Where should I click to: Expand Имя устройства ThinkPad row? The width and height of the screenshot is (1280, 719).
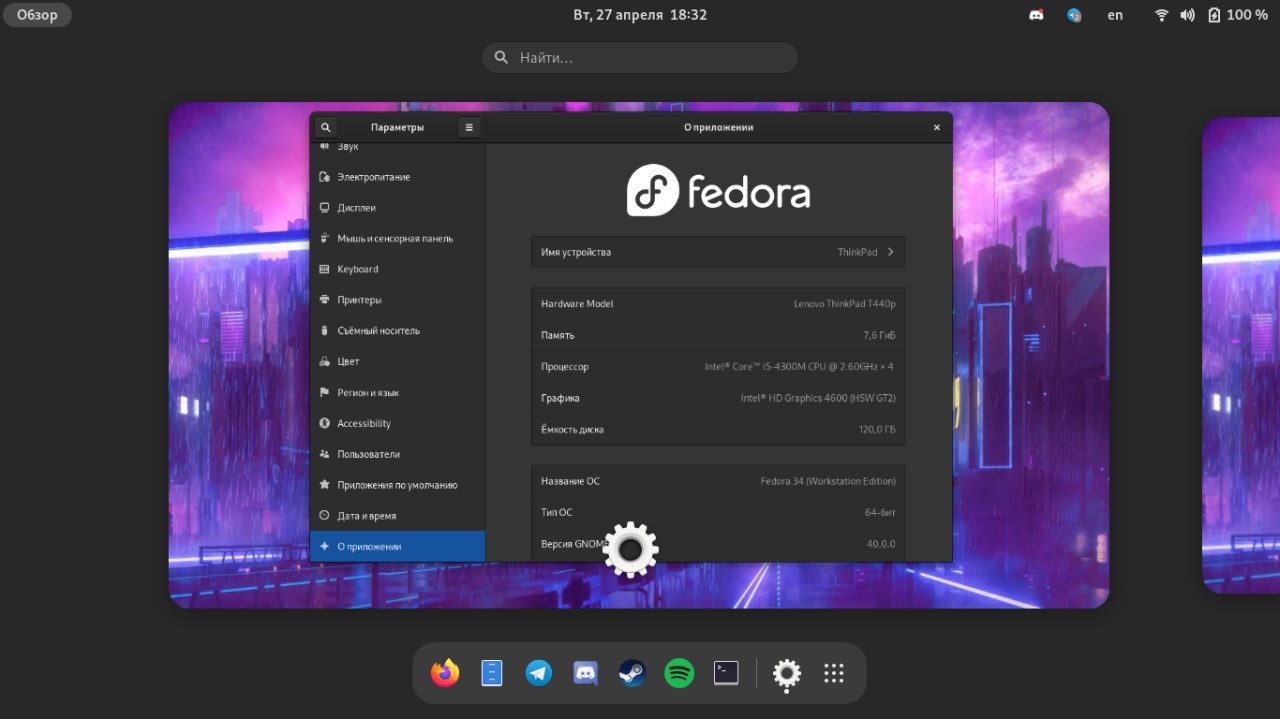(x=718, y=252)
